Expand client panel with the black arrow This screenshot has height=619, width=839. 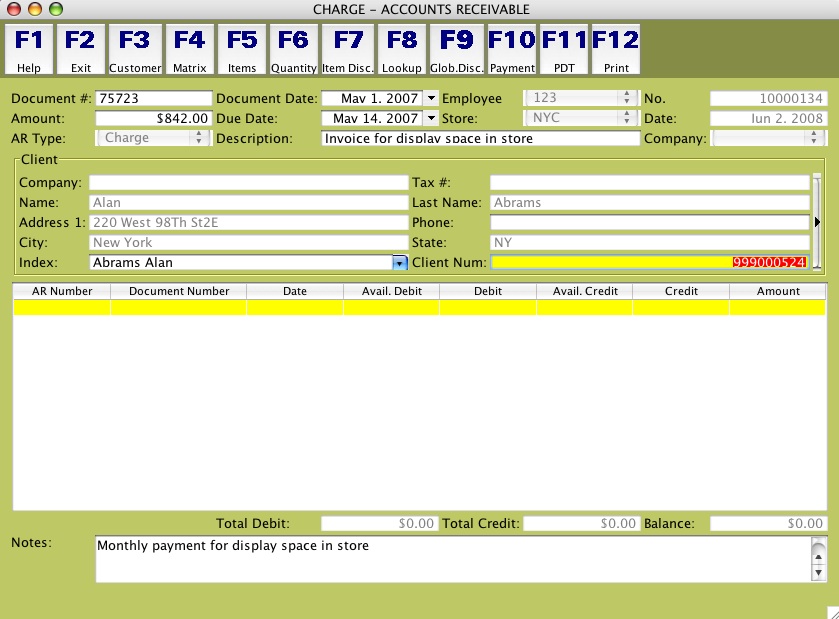[x=817, y=222]
